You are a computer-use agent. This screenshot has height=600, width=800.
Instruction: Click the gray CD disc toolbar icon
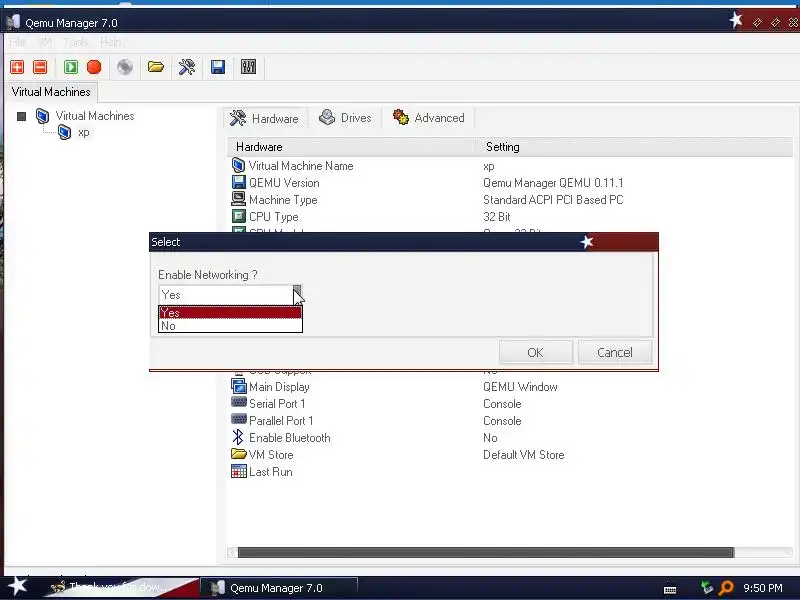124,67
